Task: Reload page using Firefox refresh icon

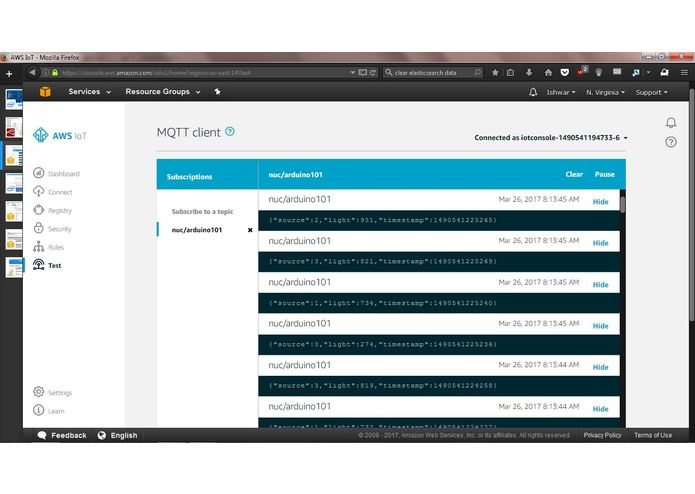Action: pos(373,72)
